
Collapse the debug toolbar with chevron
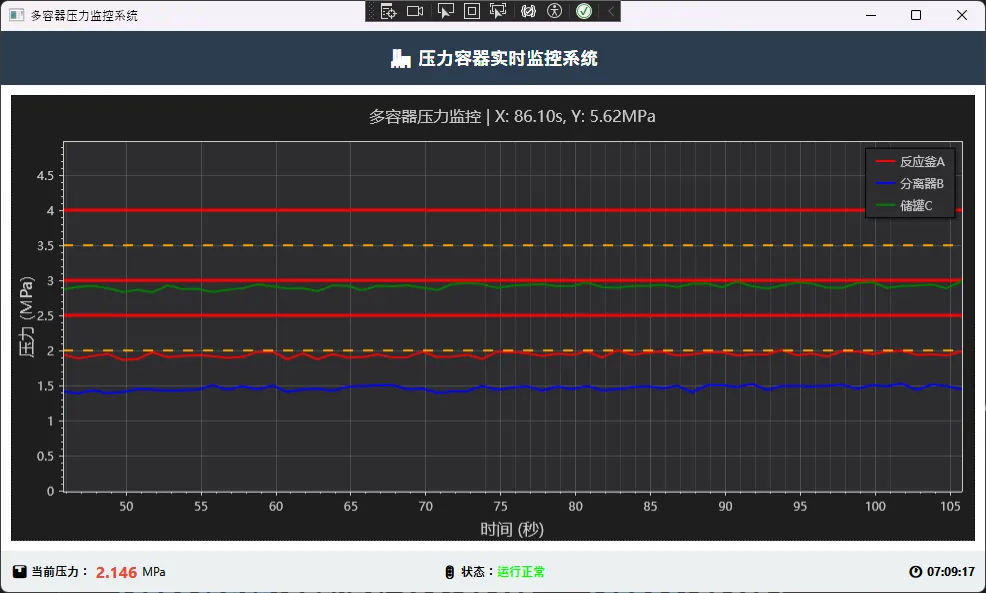tap(610, 11)
